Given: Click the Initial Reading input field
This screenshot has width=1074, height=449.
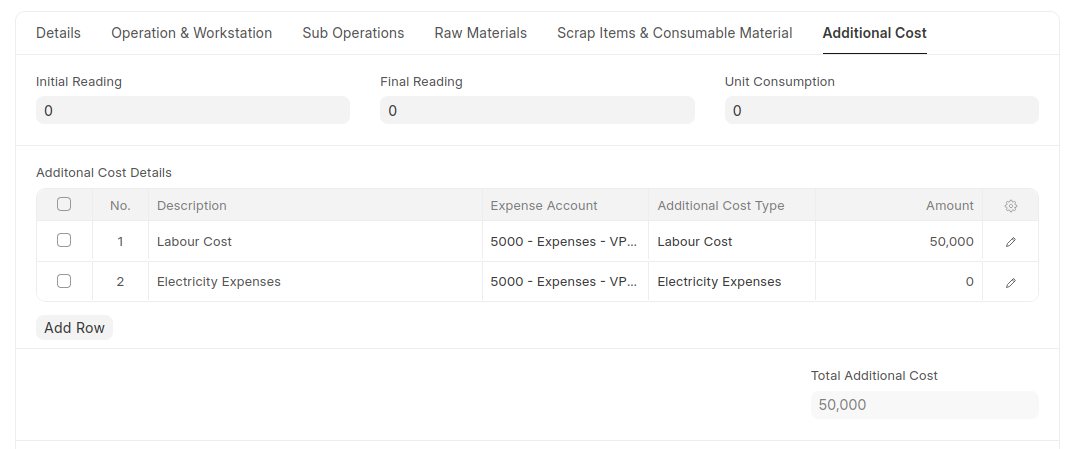Looking at the screenshot, I should [x=192, y=111].
